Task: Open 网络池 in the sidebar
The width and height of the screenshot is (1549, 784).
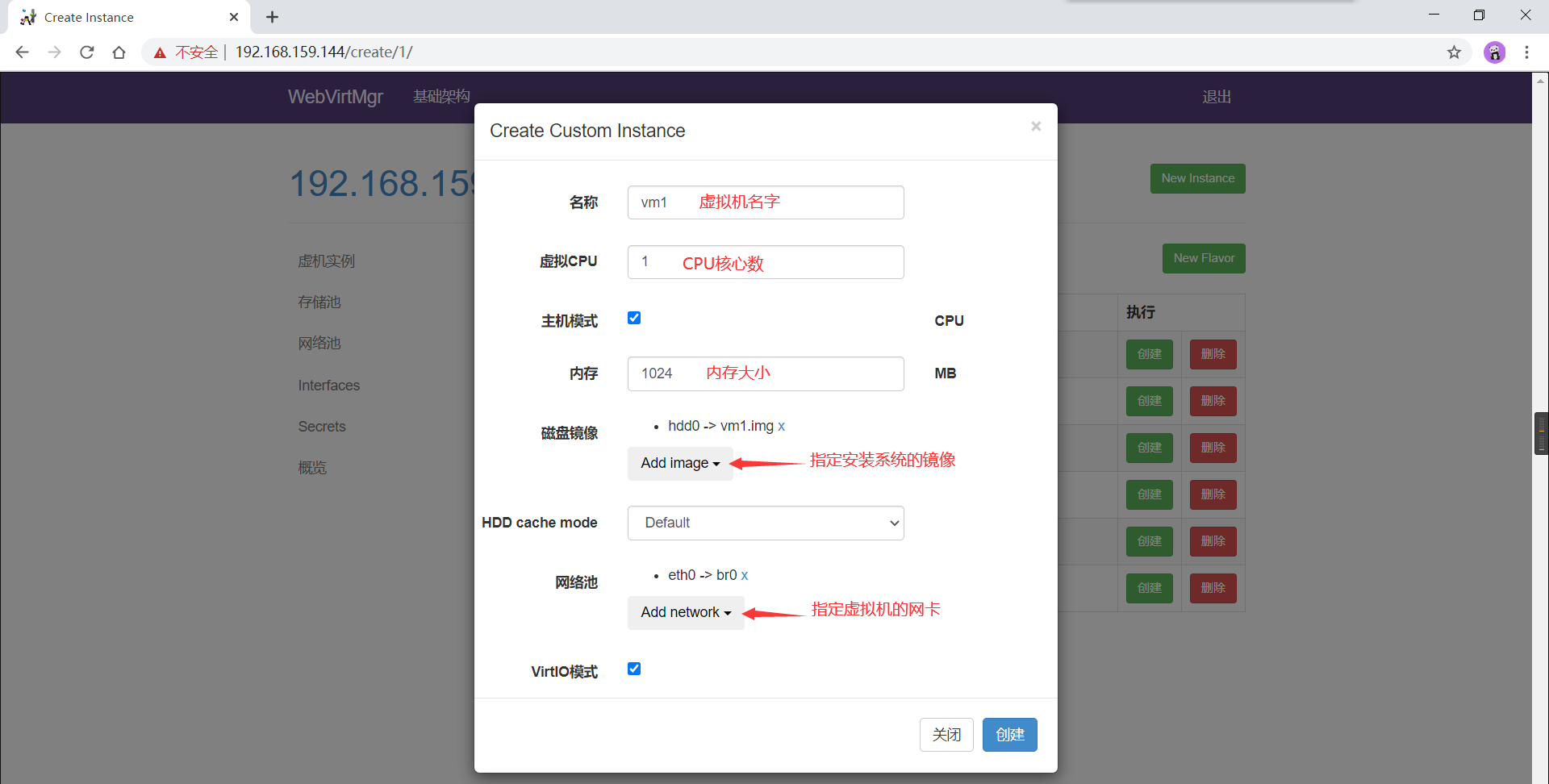Action: 319,344
